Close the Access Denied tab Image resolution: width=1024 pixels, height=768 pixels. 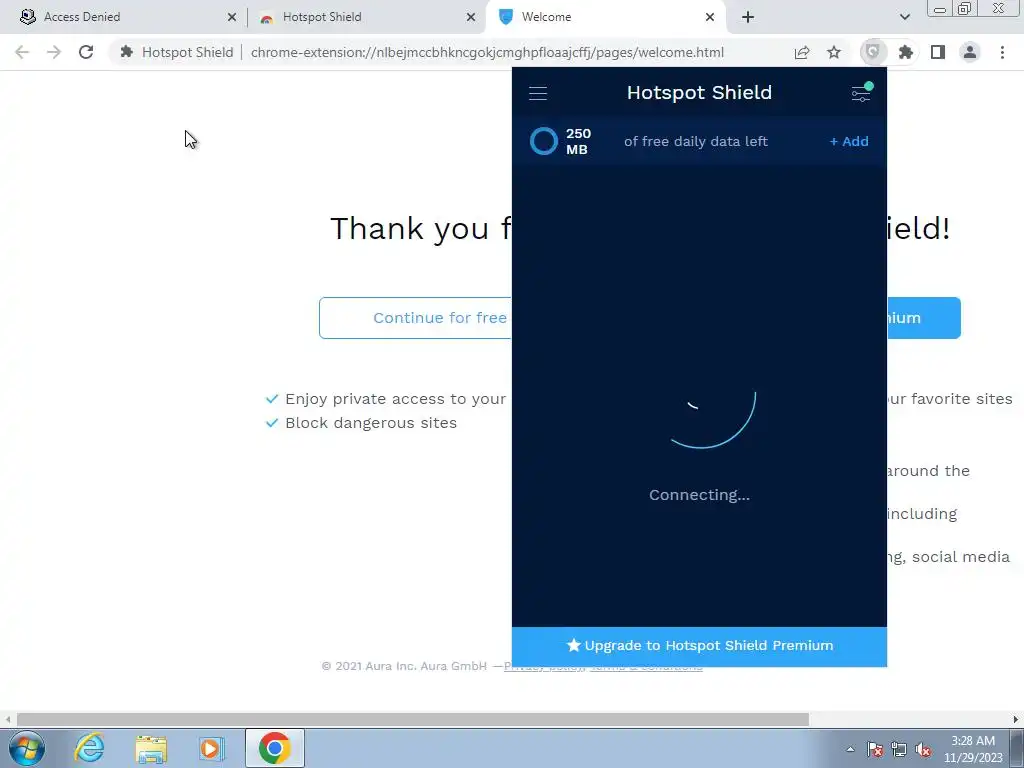pyautogui.click(x=232, y=17)
